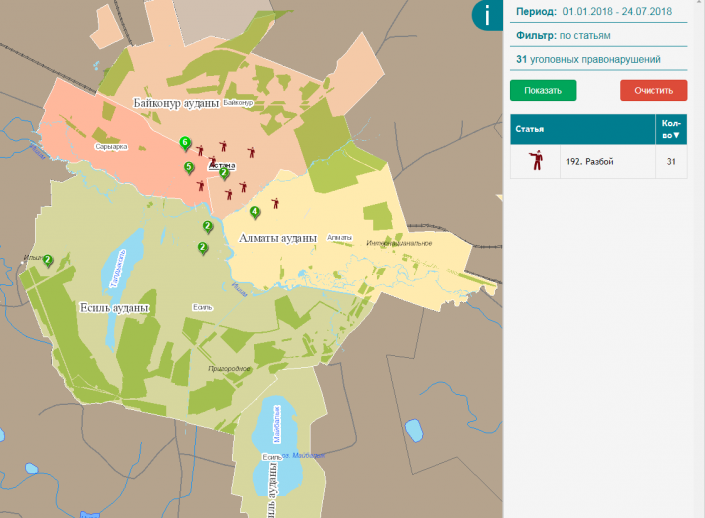Open the round info panel icon
The image size is (705, 518).
pyautogui.click(x=487, y=15)
